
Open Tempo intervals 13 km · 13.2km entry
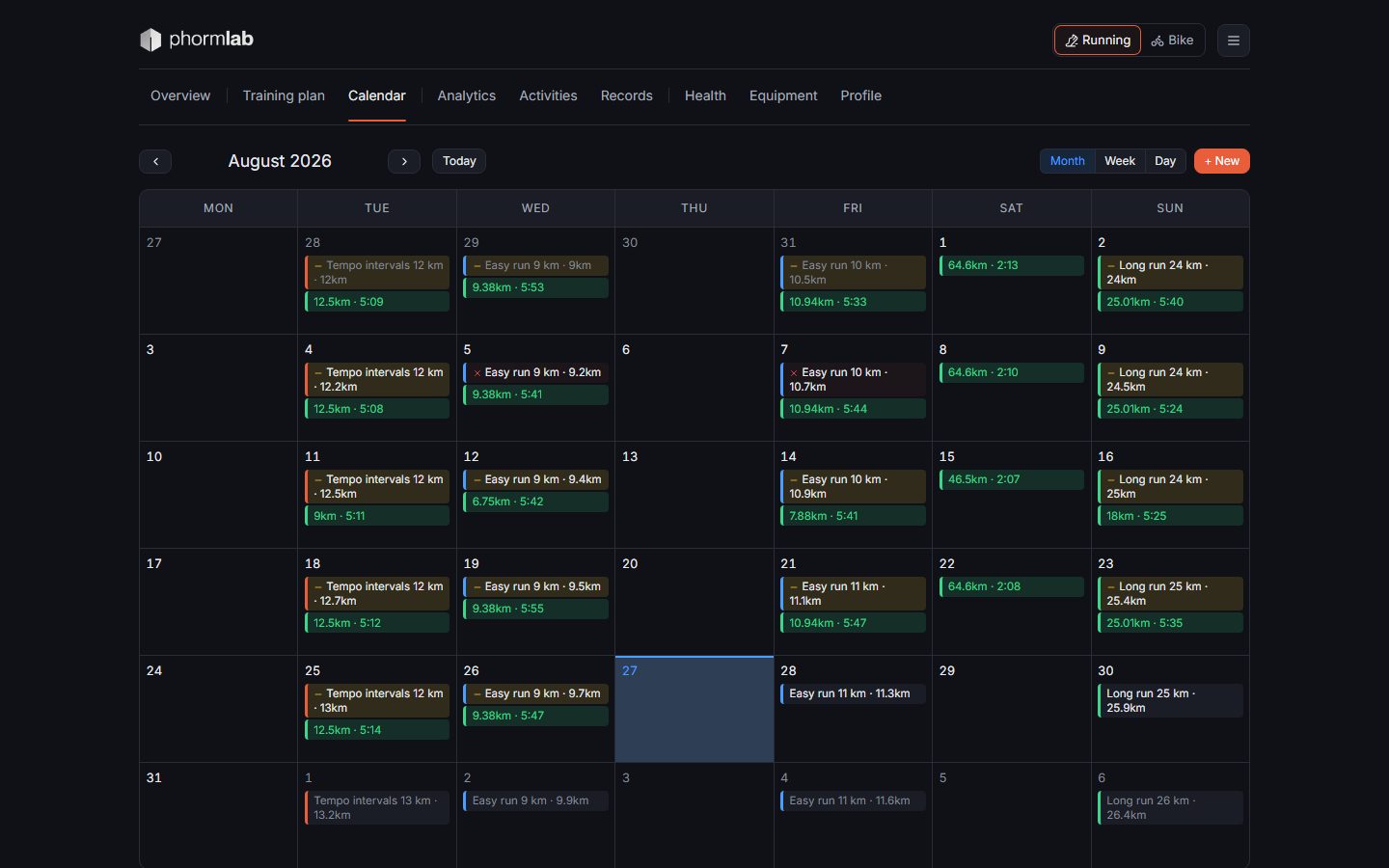(x=377, y=808)
